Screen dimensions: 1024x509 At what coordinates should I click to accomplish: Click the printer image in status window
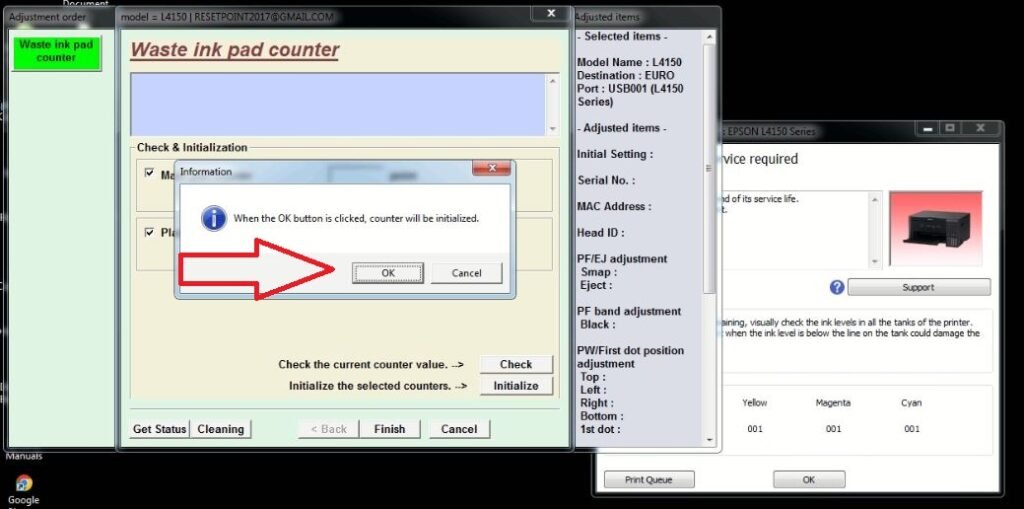pos(936,229)
